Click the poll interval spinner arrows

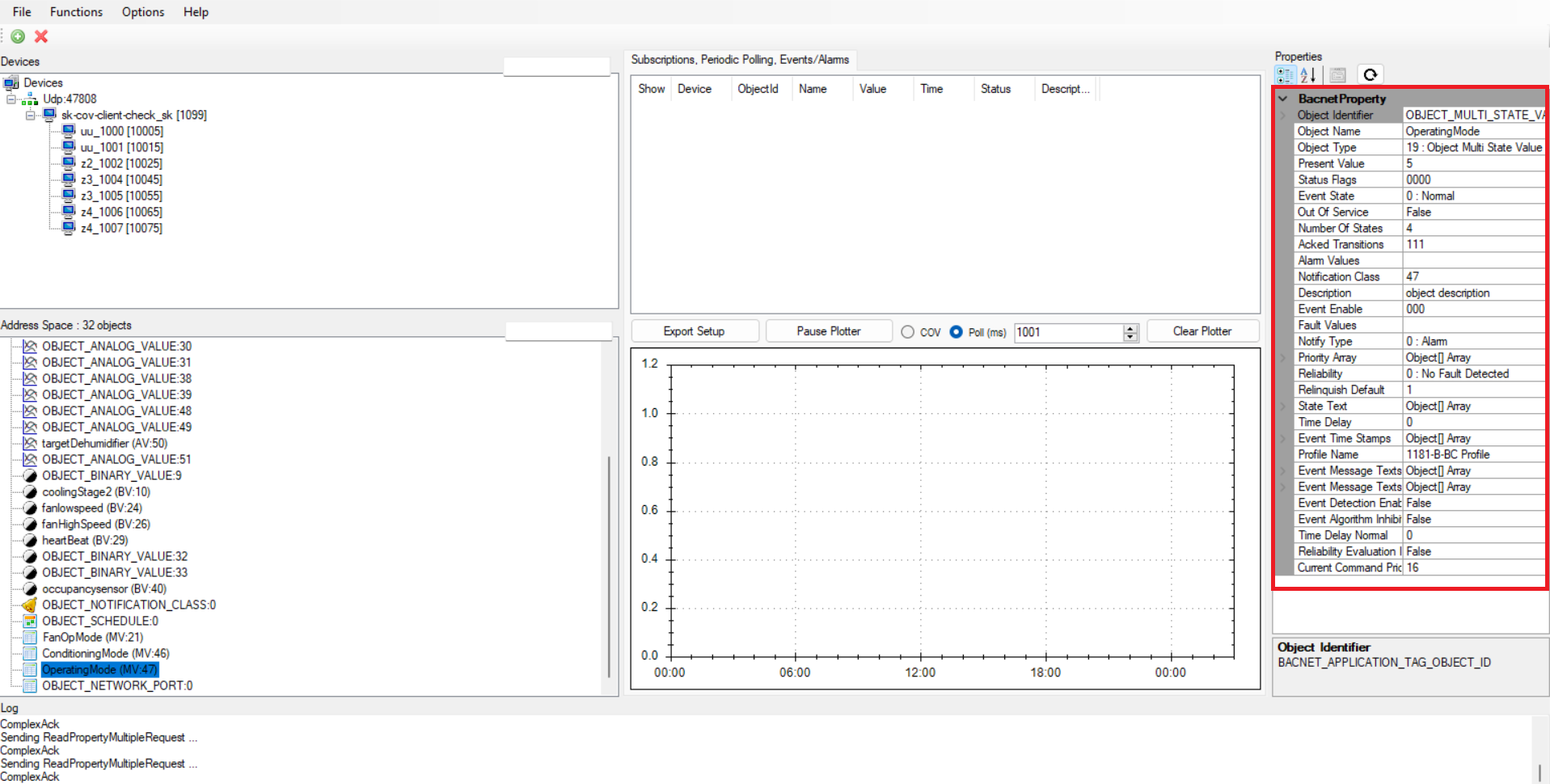coord(1130,332)
